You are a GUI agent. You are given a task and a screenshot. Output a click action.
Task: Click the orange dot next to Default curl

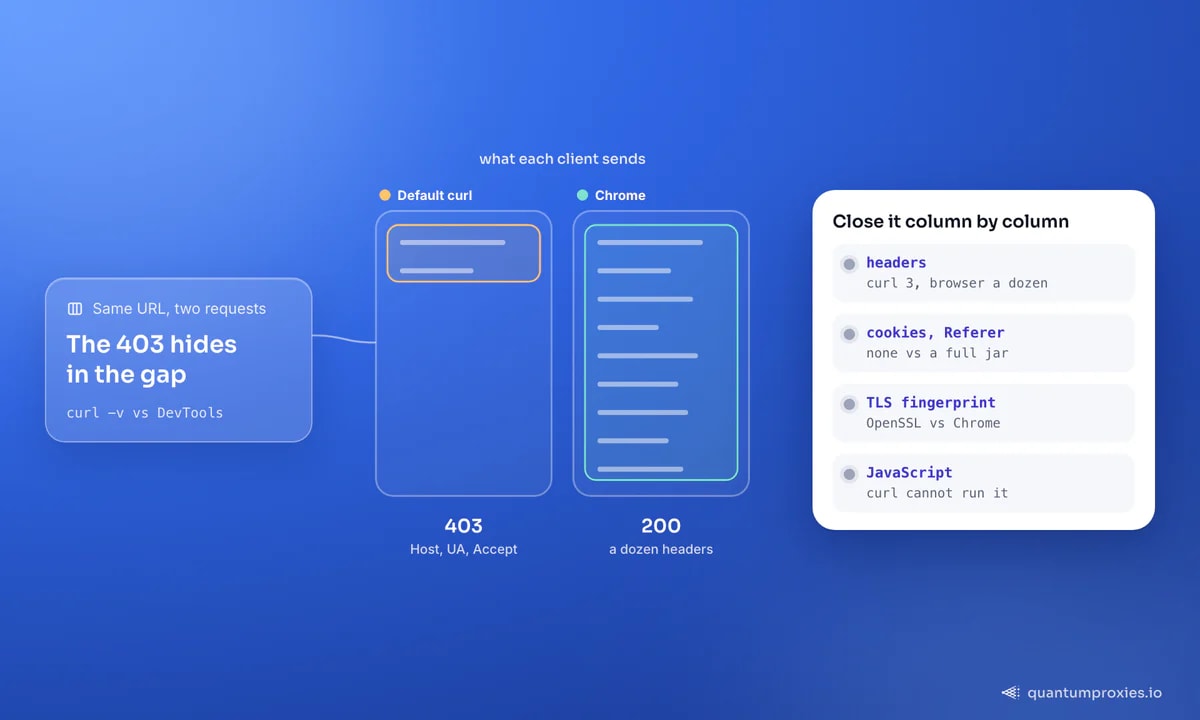point(385,195)
